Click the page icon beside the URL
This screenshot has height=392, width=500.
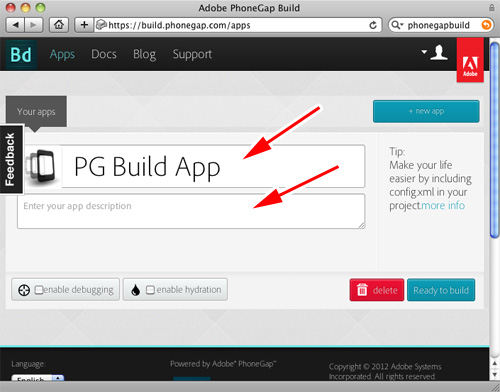[101, 25]
